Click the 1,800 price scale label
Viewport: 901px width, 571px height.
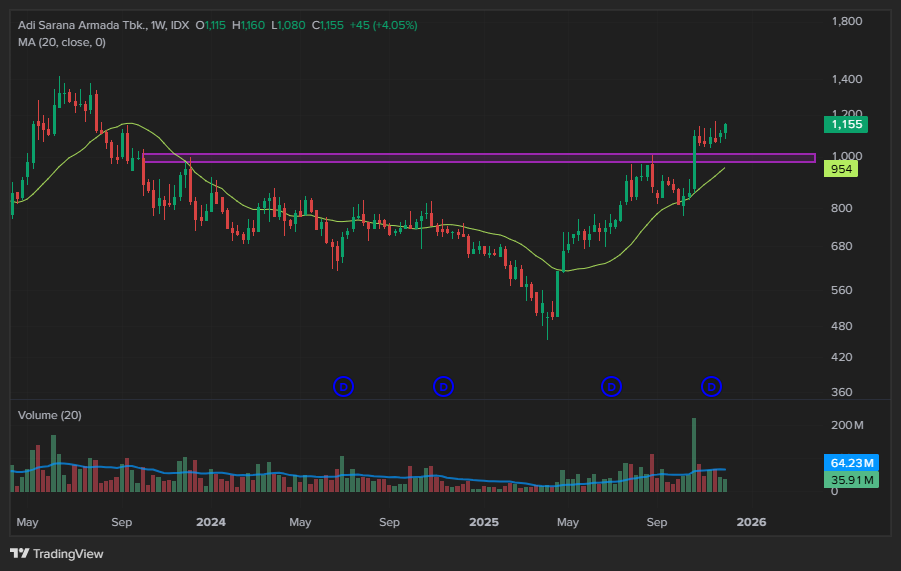coord(847,21)
